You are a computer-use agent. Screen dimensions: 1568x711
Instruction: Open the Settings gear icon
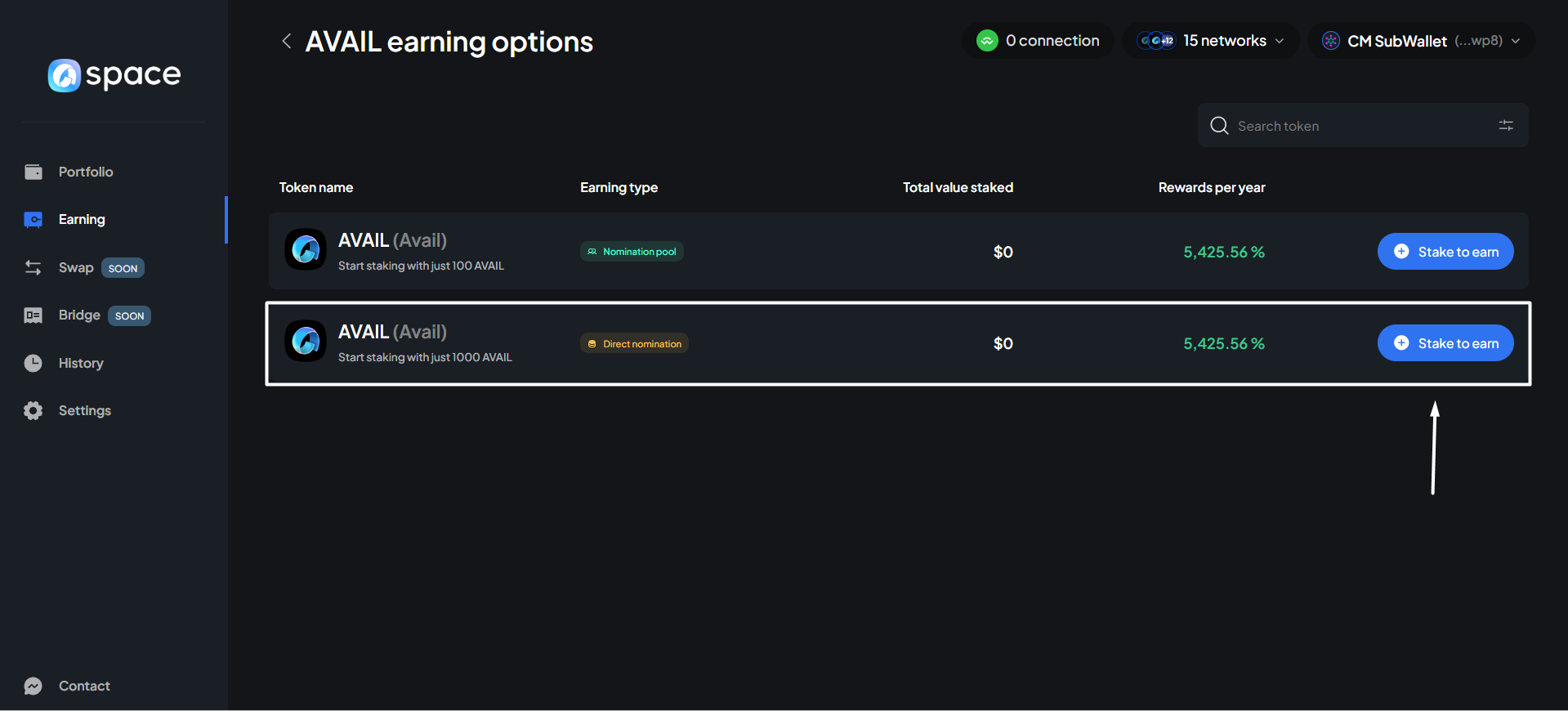tap(34, 410)
